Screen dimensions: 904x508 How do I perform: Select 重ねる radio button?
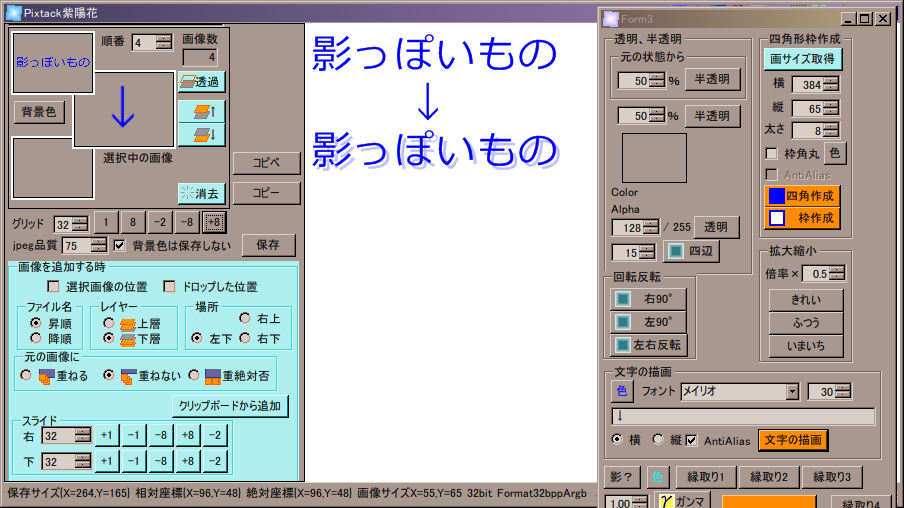[26, 375]
